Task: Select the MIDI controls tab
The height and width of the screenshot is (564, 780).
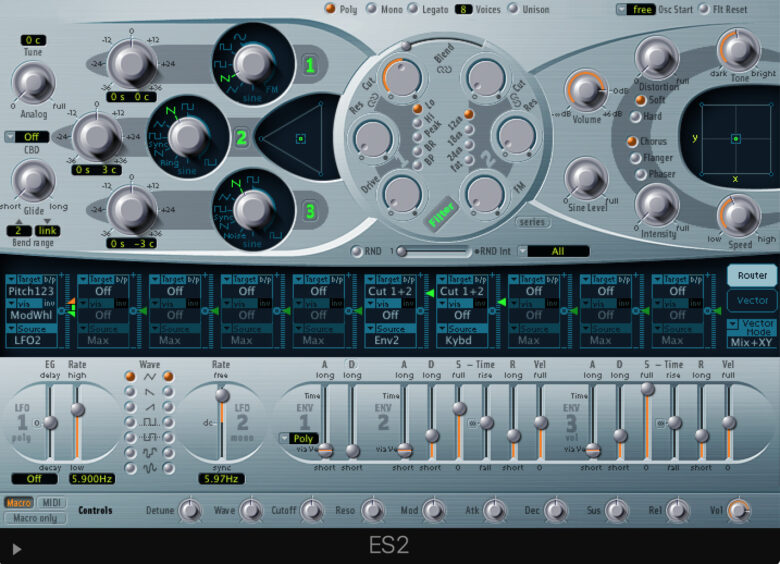Action: [51, 503]
